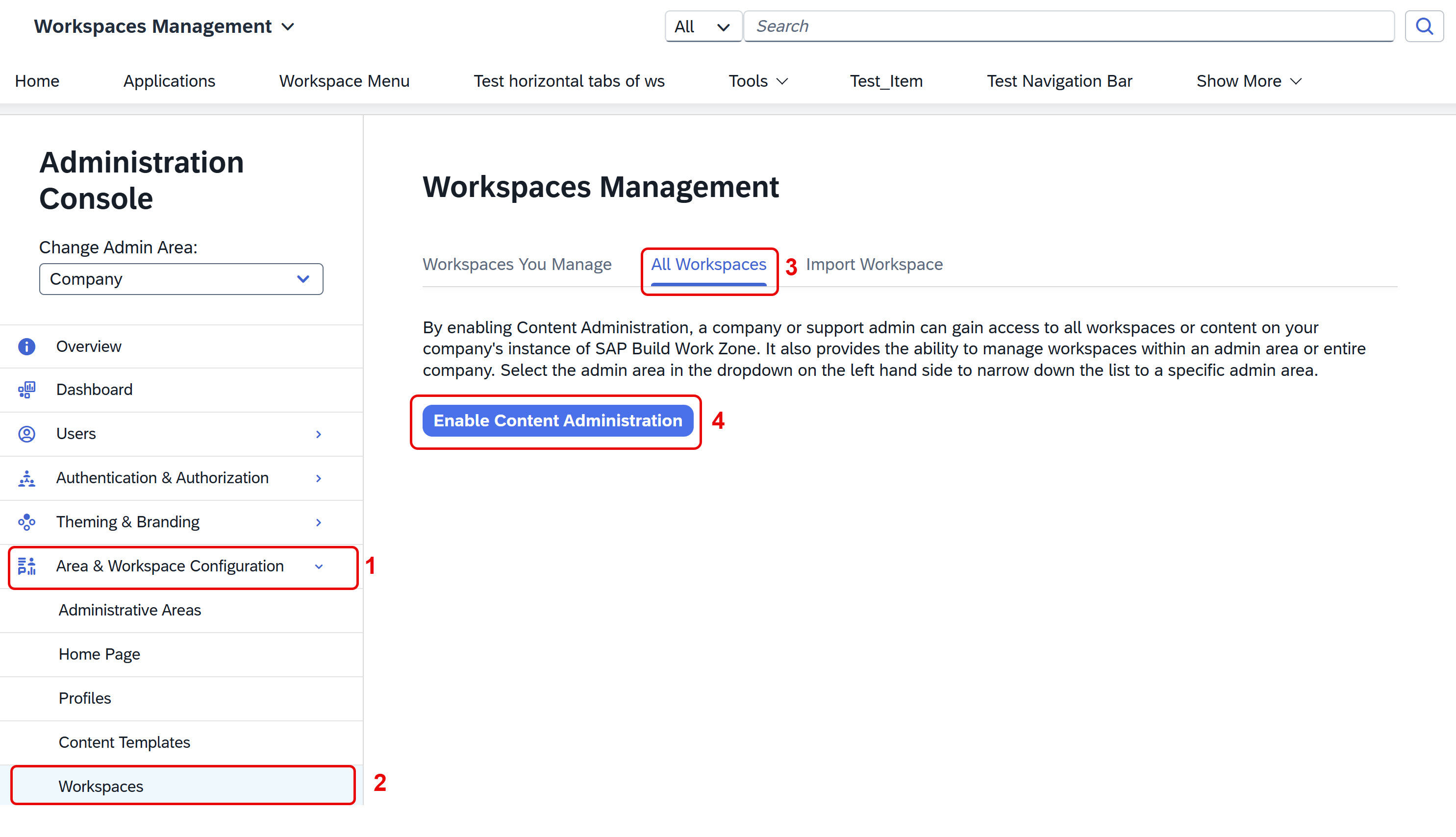
Task: Open the Test_Item nav item
Action: point(886,81)
